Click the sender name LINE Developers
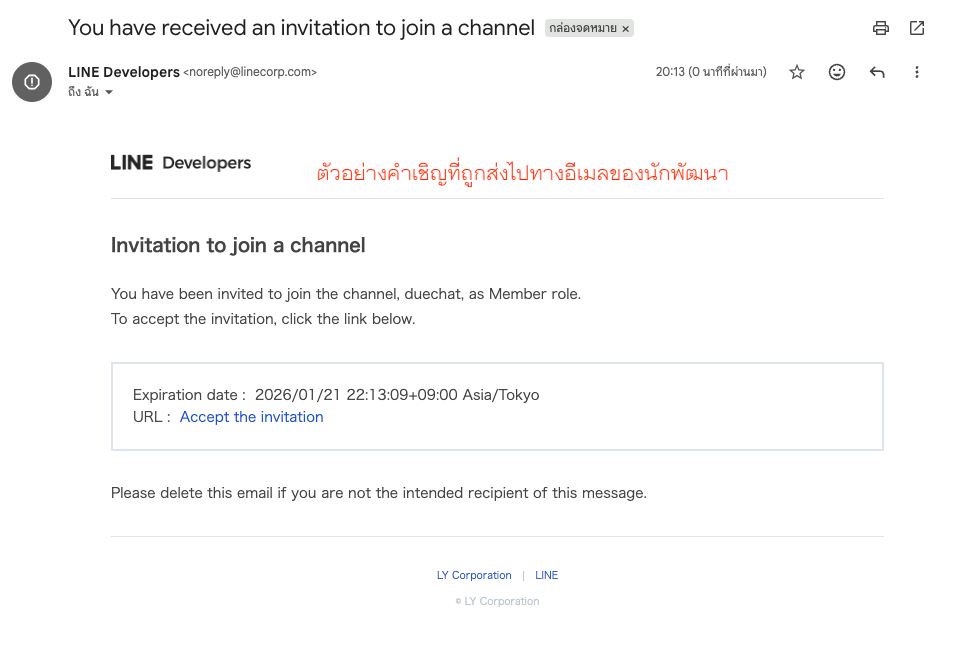Viewport: 956px width, 661px height. click(124, 72)
